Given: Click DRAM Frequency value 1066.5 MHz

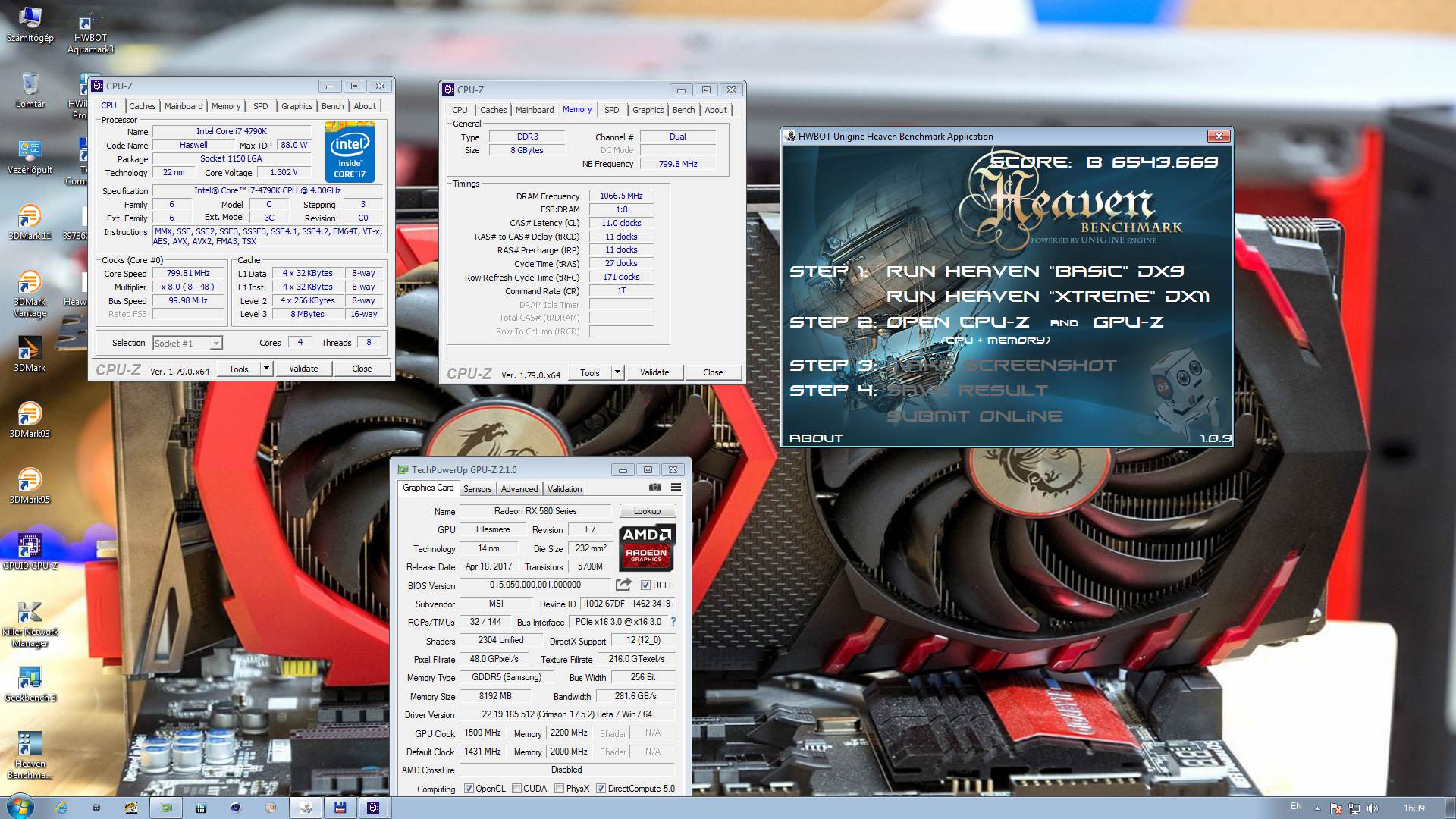Looking at the screenshot, I should coord(621,196).
